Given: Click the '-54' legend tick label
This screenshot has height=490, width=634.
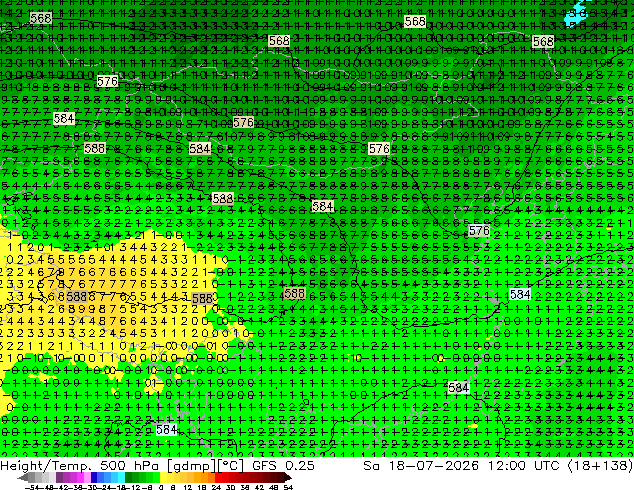Looking at the screenshot, I should click(32, 487).
